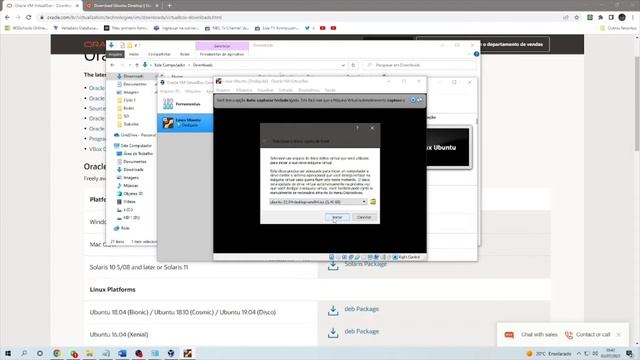
Task: Close the startup disk dialog with X
Action: coord(372,128)
